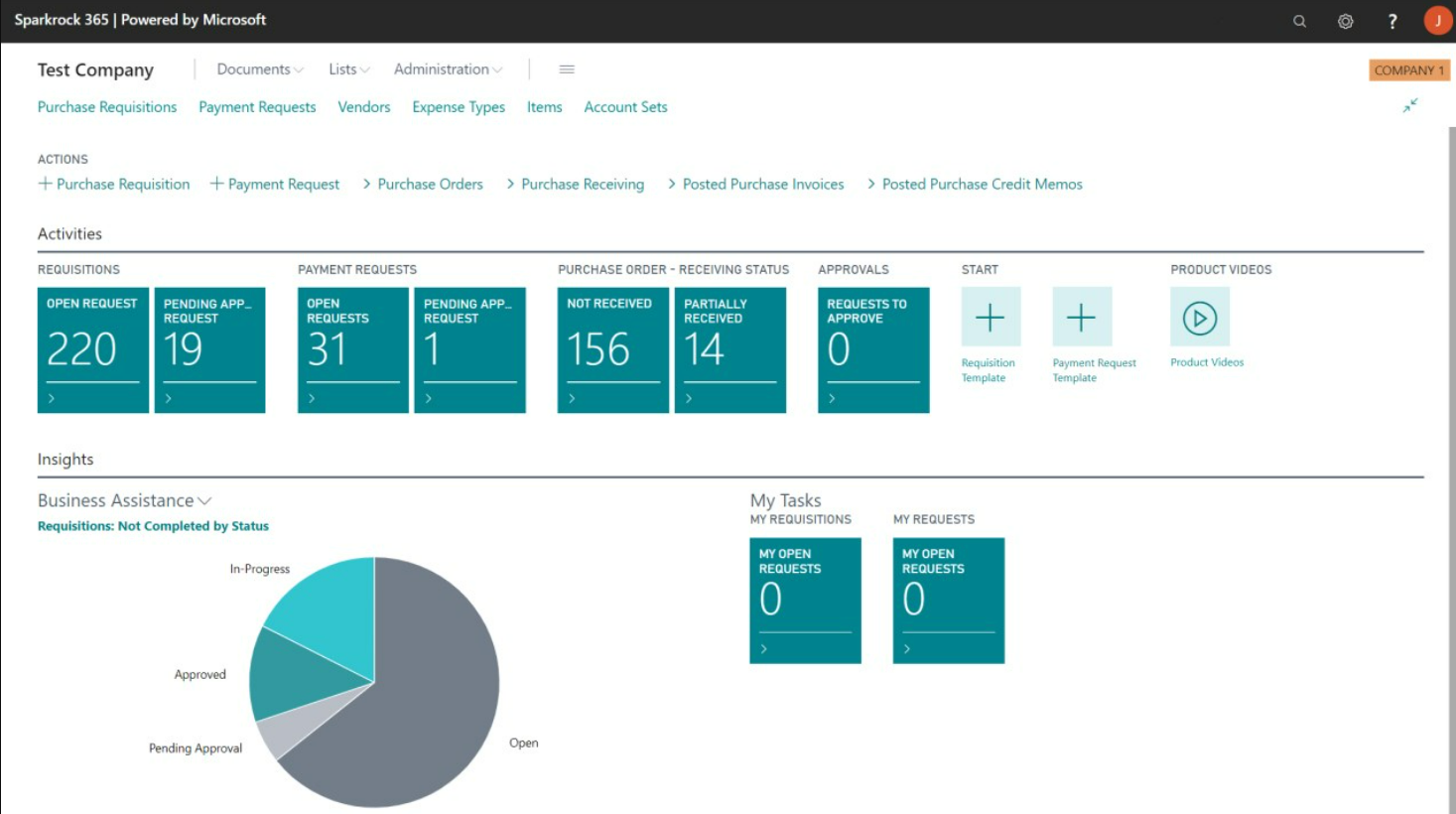The image size is (1456, 814).
Task: Open the Items page
Action: 545,107
